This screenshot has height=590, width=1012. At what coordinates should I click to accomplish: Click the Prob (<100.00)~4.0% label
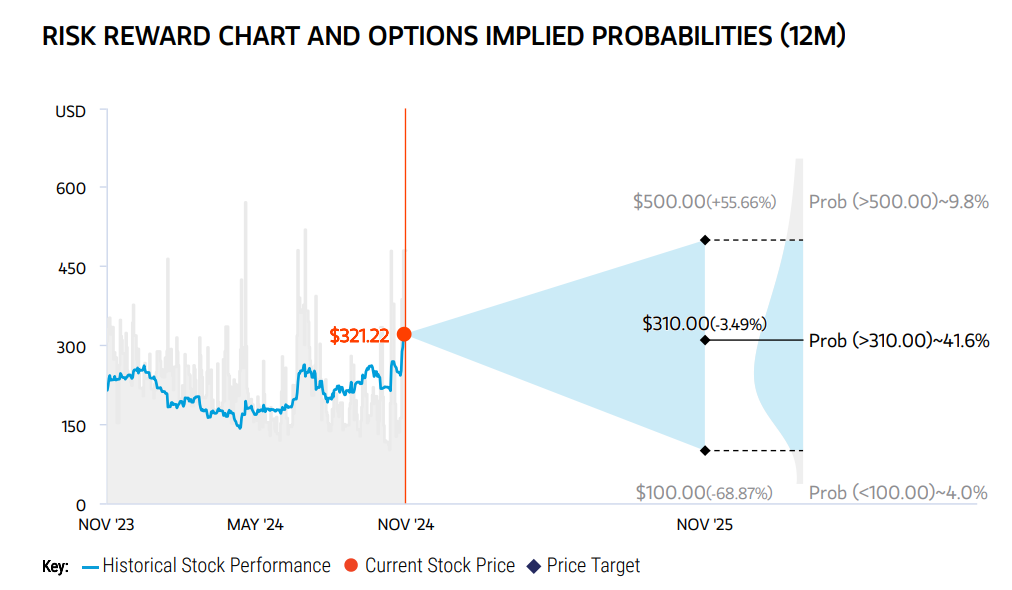pos(898,493)
